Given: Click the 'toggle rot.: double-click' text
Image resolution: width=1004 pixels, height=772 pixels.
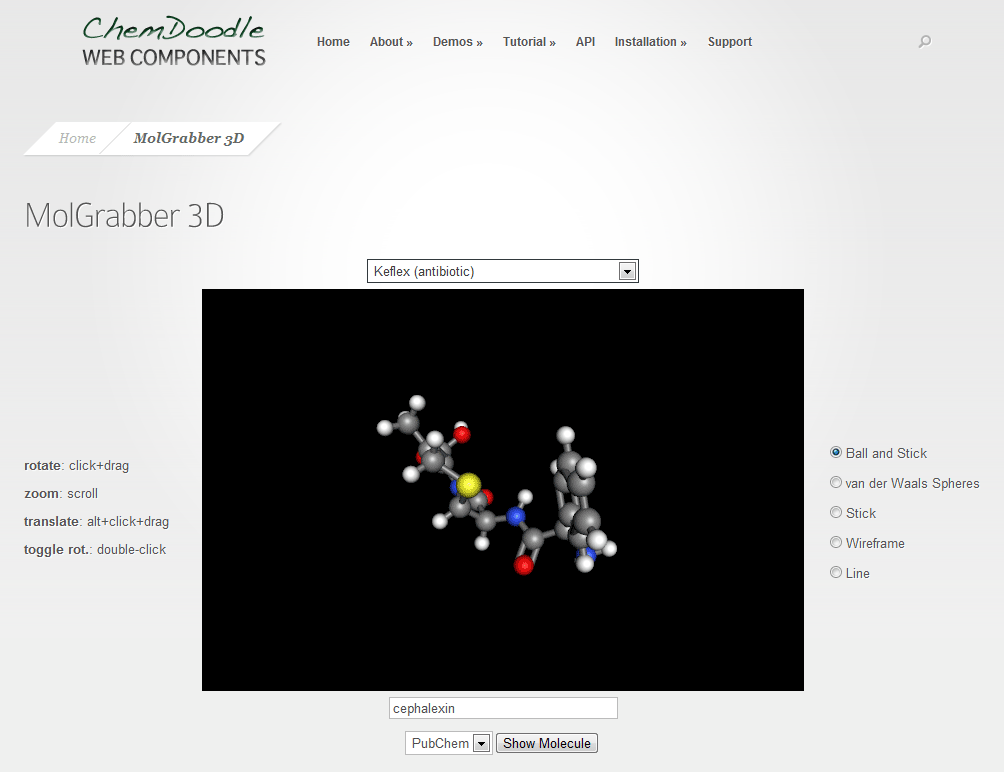Looking at the screenshot, I should [x=95, y=550].
